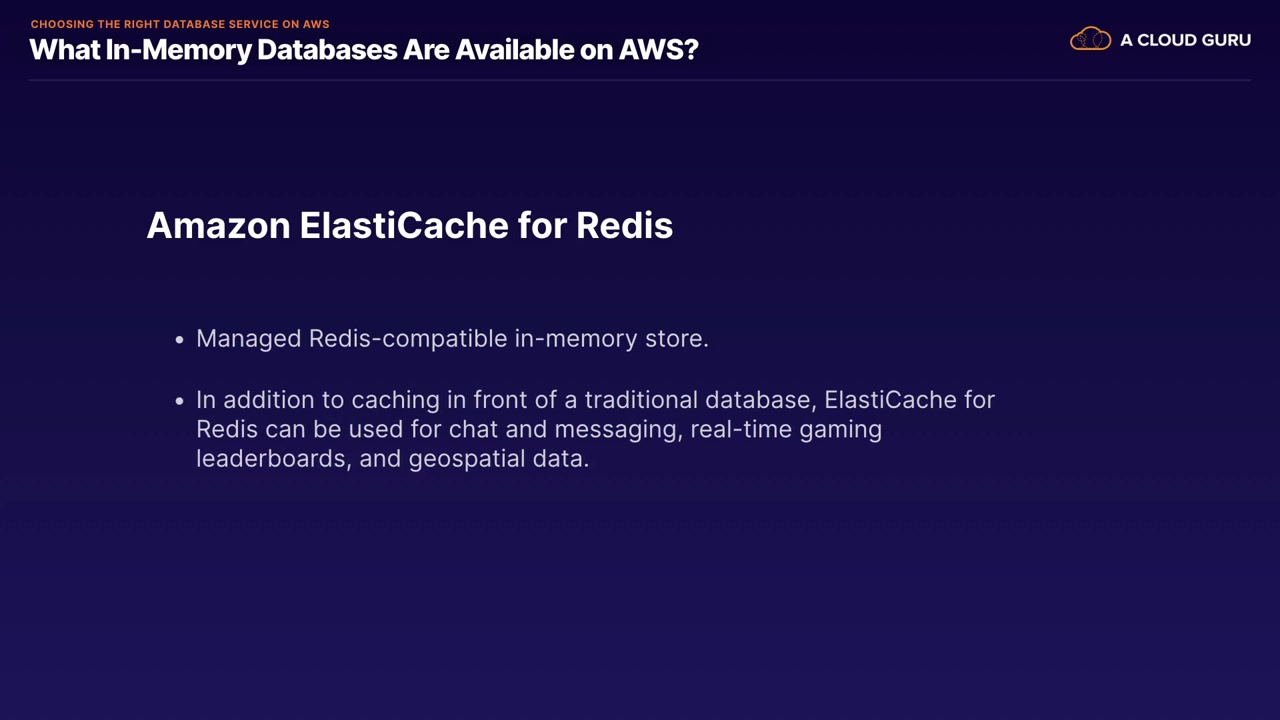Click the bullet dot before Managed Redis-compatible
This screenshot has width=1280, height=720.
tap(180, 340)
